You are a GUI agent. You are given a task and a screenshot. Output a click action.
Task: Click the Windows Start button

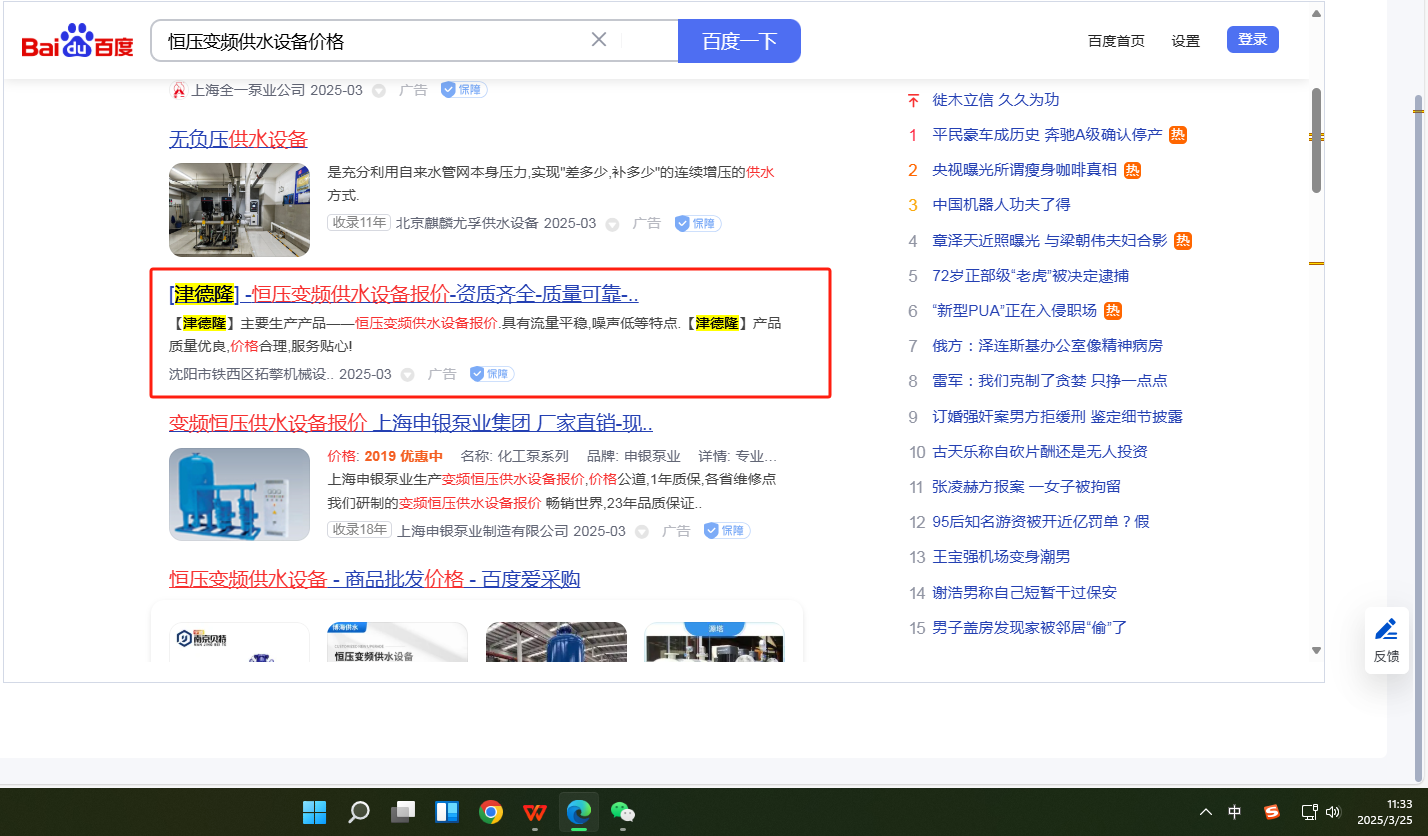coord(314,811)
